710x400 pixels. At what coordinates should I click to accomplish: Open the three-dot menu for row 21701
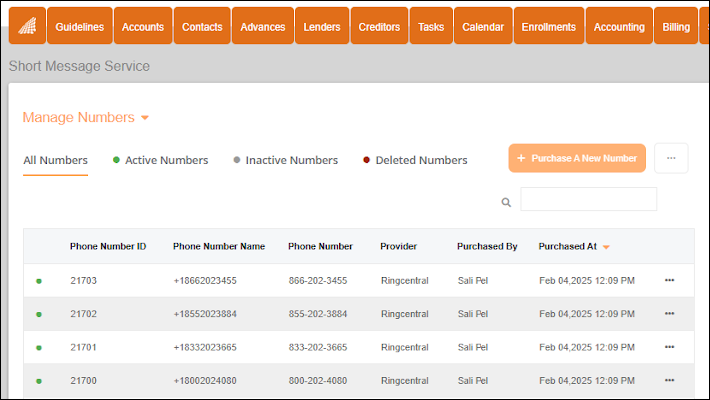click(669, 347)
